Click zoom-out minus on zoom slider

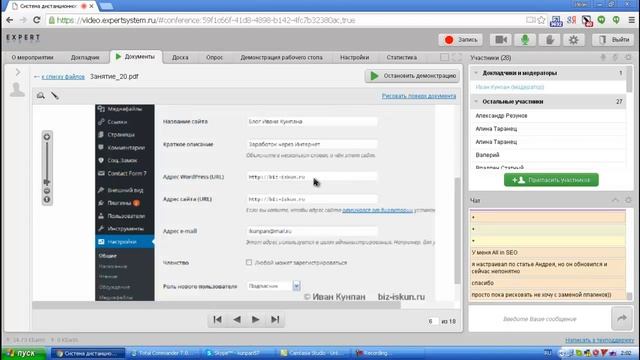[x=47, y=191]
